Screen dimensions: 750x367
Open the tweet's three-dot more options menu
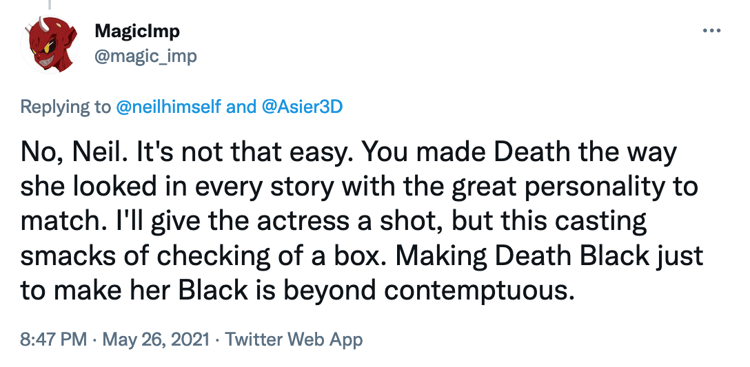tap(711, 31)
